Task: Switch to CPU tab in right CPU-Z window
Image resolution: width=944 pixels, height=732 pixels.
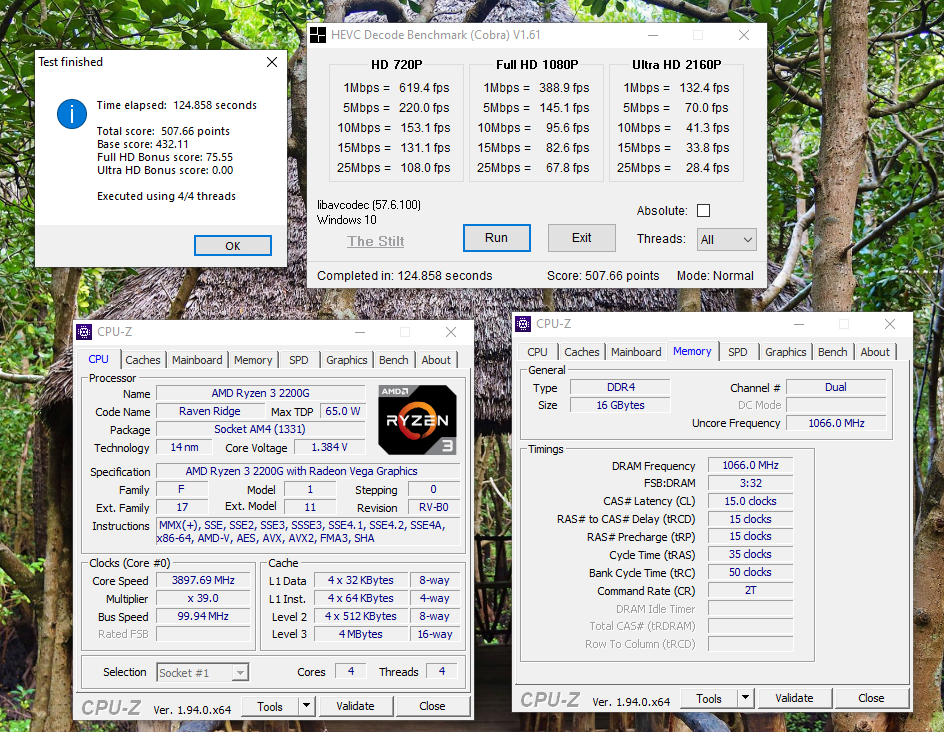Action: coord(538,352)
